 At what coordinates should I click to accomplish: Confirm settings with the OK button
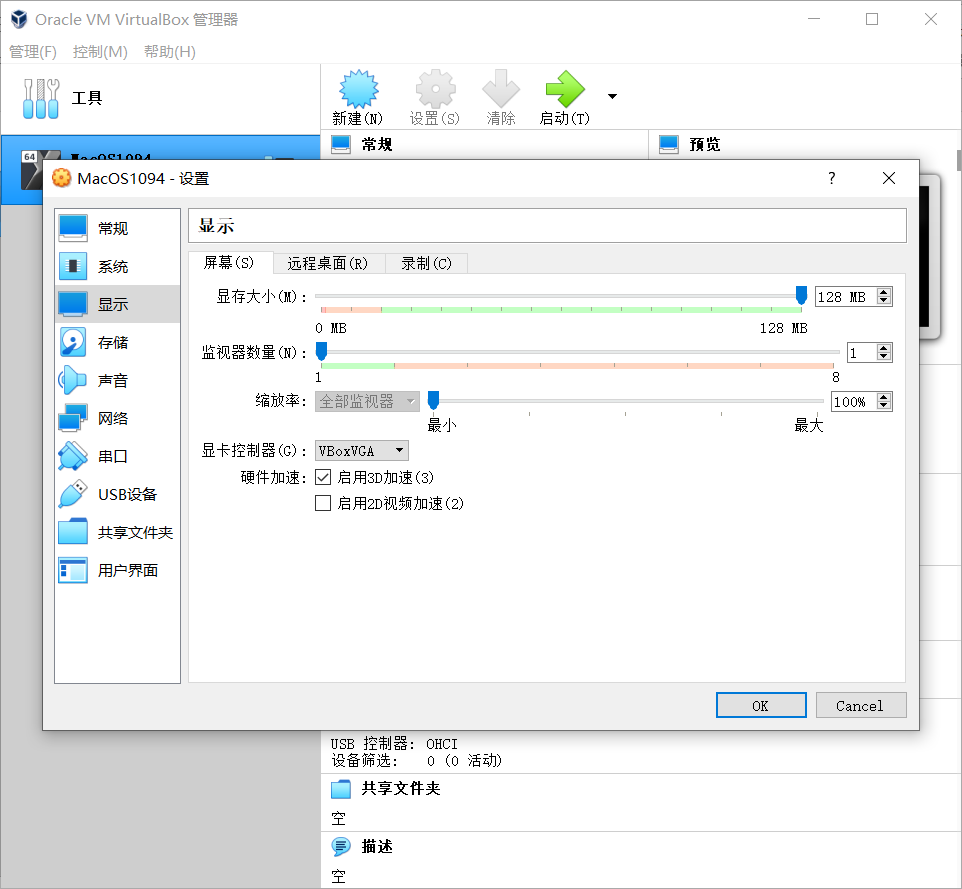tap(761, 705)
